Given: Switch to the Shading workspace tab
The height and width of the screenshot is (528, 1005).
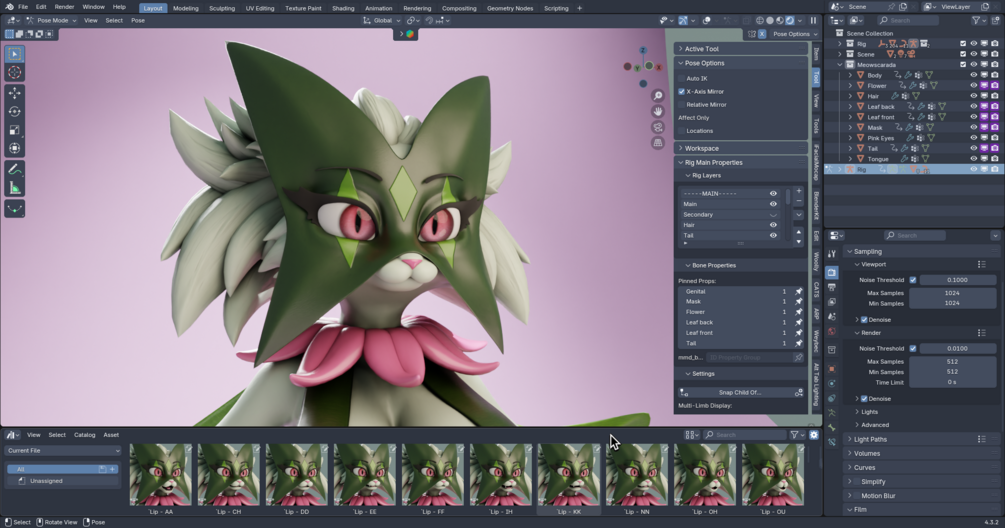Looking at the screenshot, I should [x=343, y=8].
